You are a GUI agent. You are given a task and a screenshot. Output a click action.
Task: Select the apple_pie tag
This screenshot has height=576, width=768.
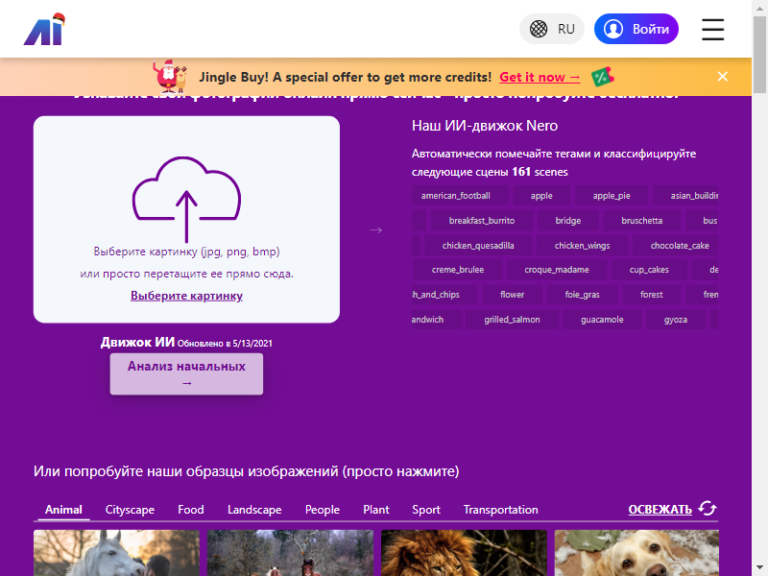(x=611, y=195)
